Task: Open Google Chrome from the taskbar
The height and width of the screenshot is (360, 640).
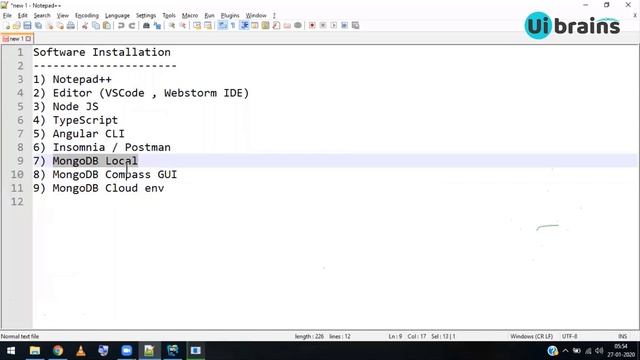Action: [x=58, y=351]
